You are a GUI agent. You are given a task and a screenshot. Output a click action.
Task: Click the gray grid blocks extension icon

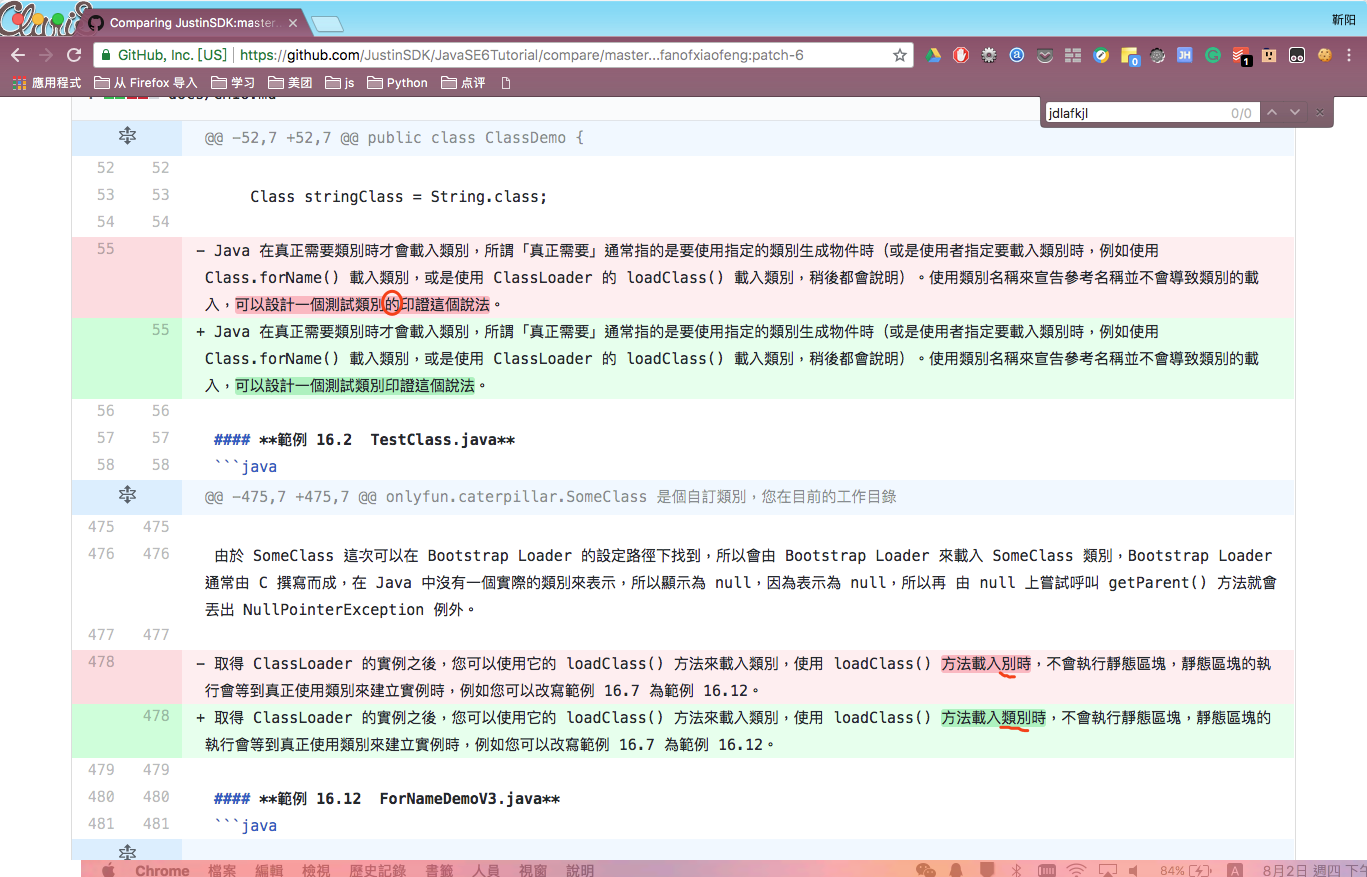click(x=1073, y=56)
